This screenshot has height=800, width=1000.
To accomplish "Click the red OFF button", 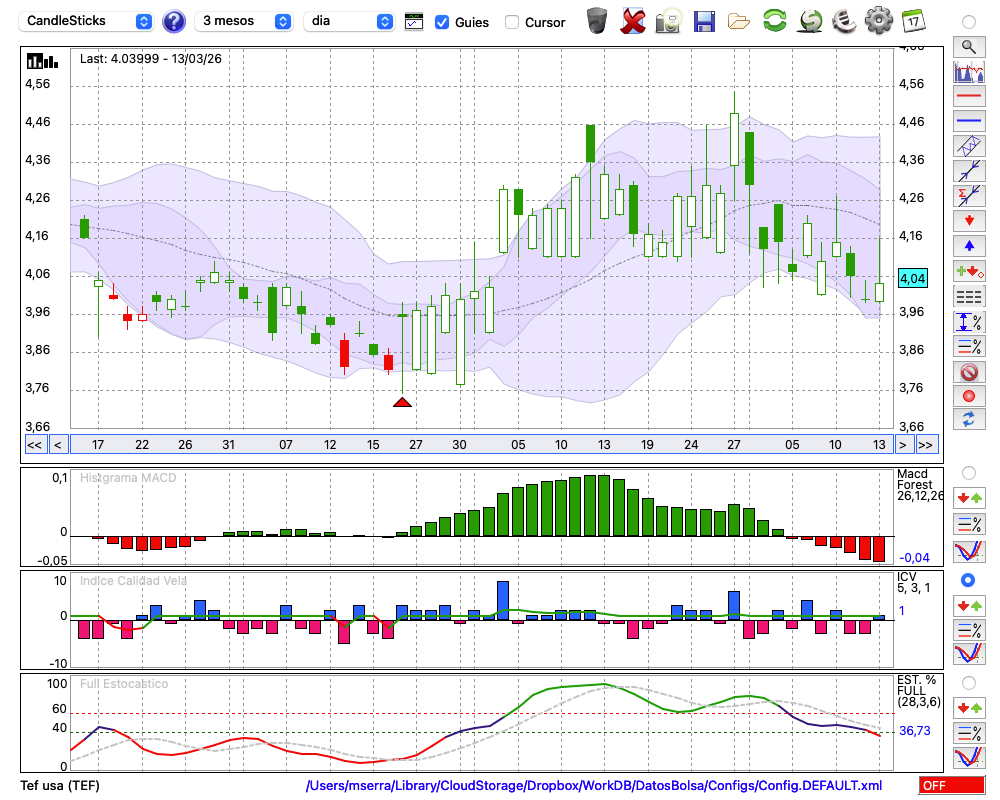I will pos(951,786).
